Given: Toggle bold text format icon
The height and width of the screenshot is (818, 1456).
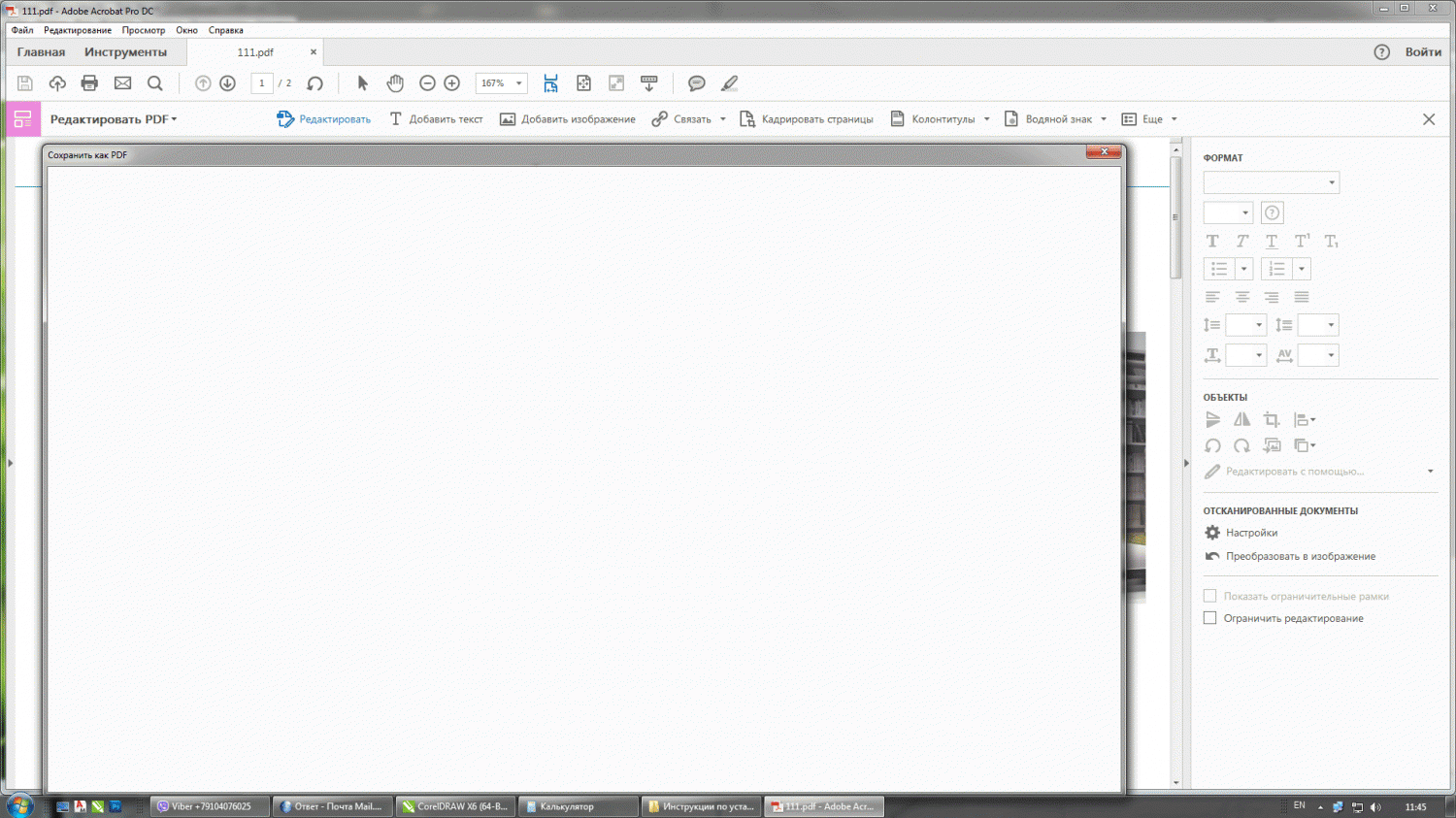Looking at the screenshot, I should (1212, 241).
